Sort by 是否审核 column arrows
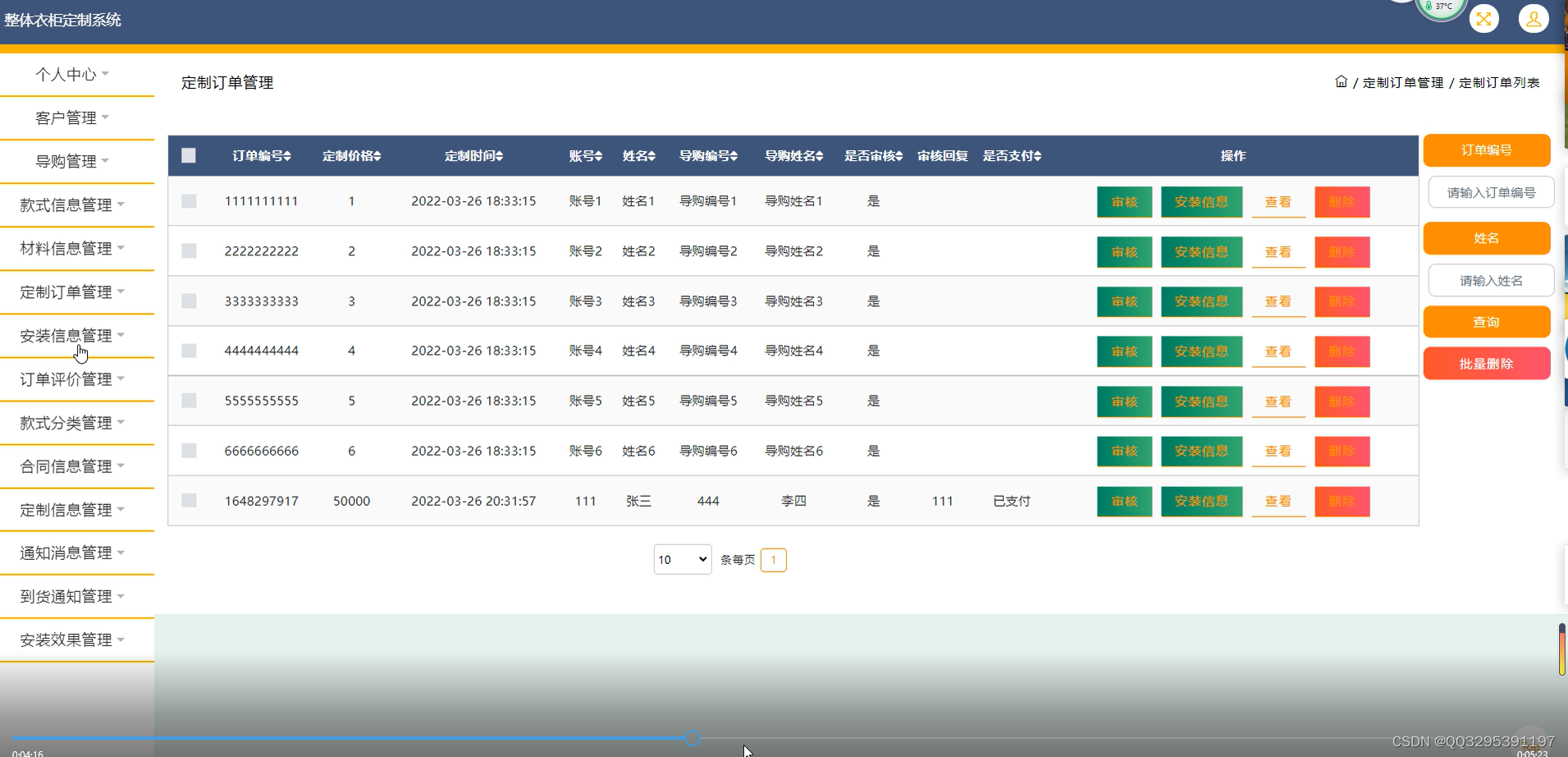The image size is (1568, 757). [x=898, y=156]
